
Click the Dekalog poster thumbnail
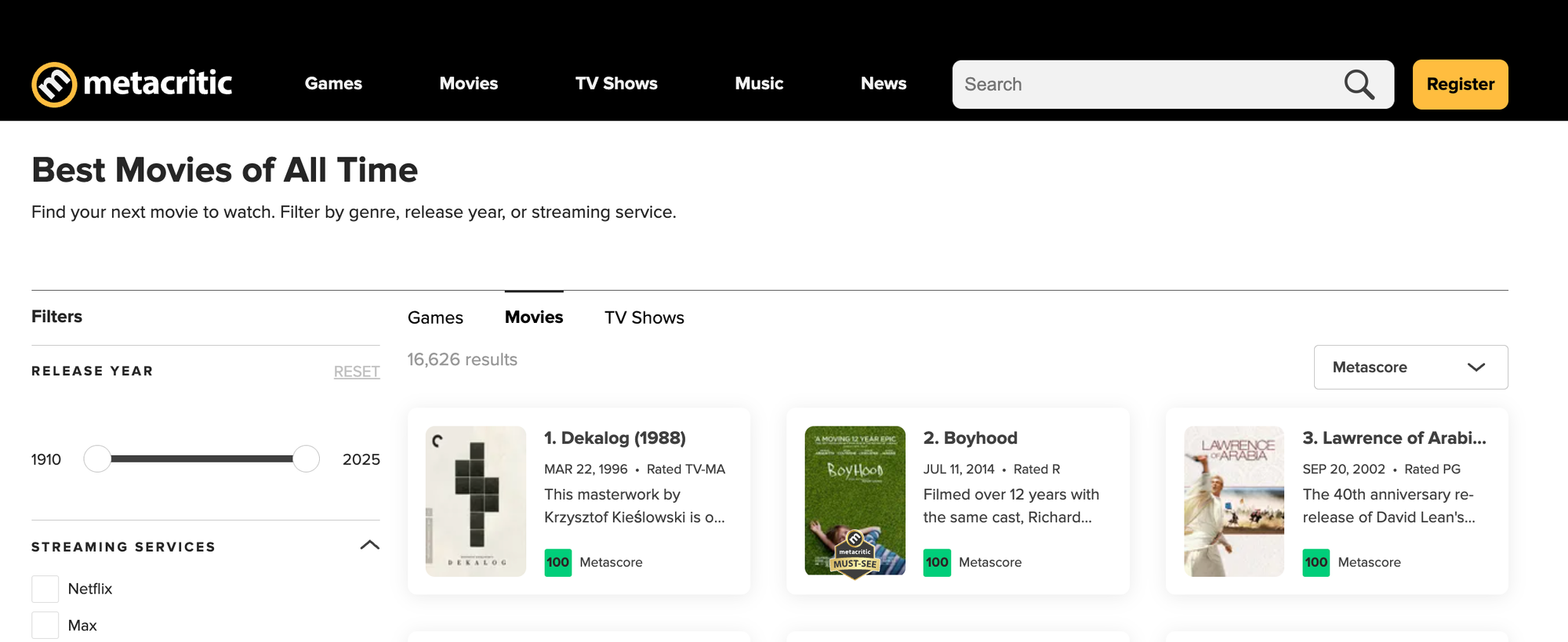point(475,502)
